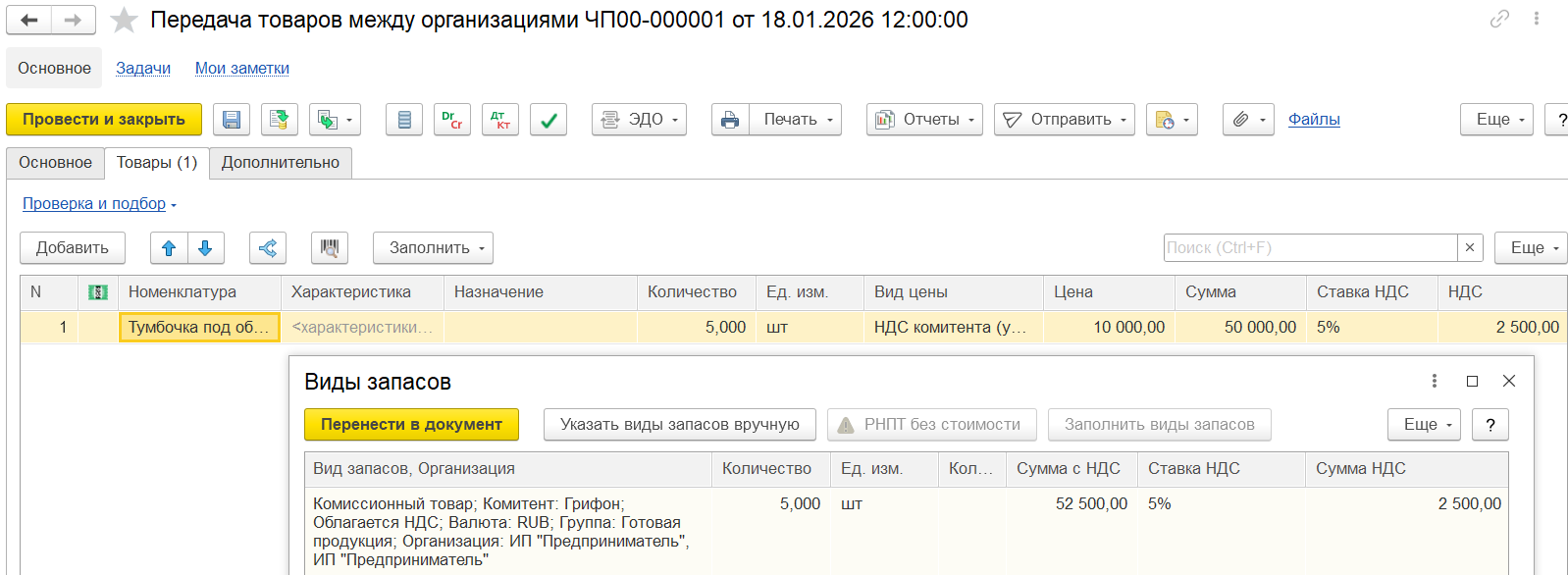The width and height of the screenshot is (1568, 575).
Task: Expand the paperclip attachments dropdown
Action: (x=1248, y=120)
